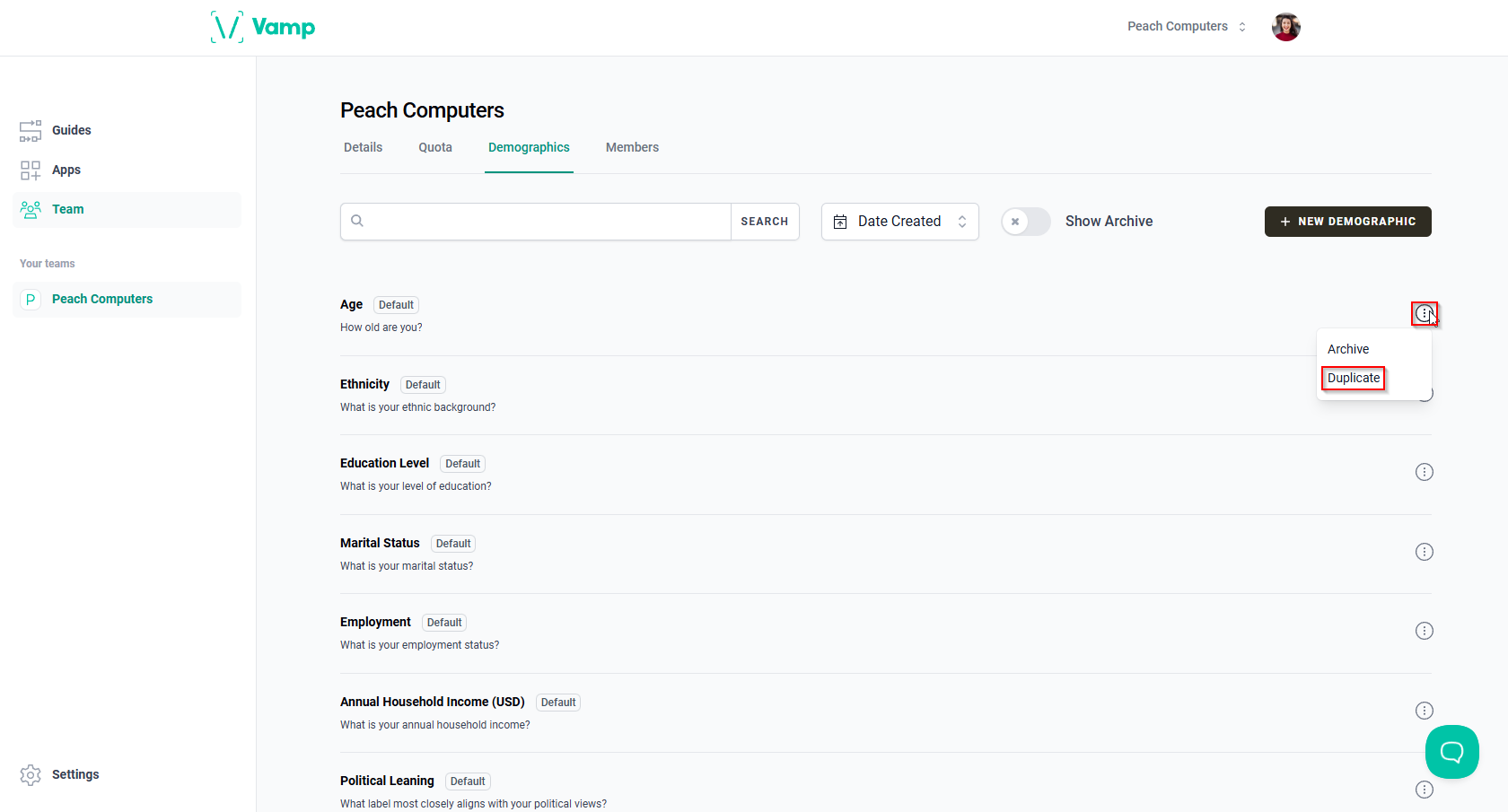The width and height of the screenshot is (1508, 812).
Task: Switch to the Details tab
Action: click(x=363, y=147)
